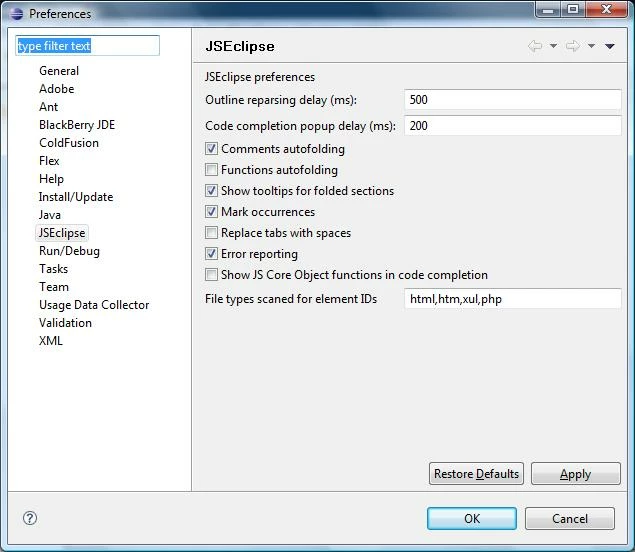
Task: Open Validation preferences
Action: [x=65, y=323]
